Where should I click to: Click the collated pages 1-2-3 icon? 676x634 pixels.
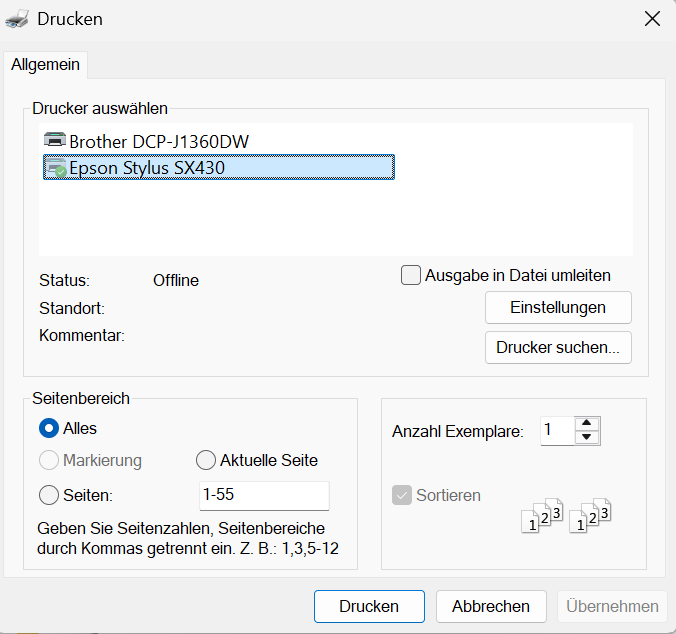pos(566,515)
